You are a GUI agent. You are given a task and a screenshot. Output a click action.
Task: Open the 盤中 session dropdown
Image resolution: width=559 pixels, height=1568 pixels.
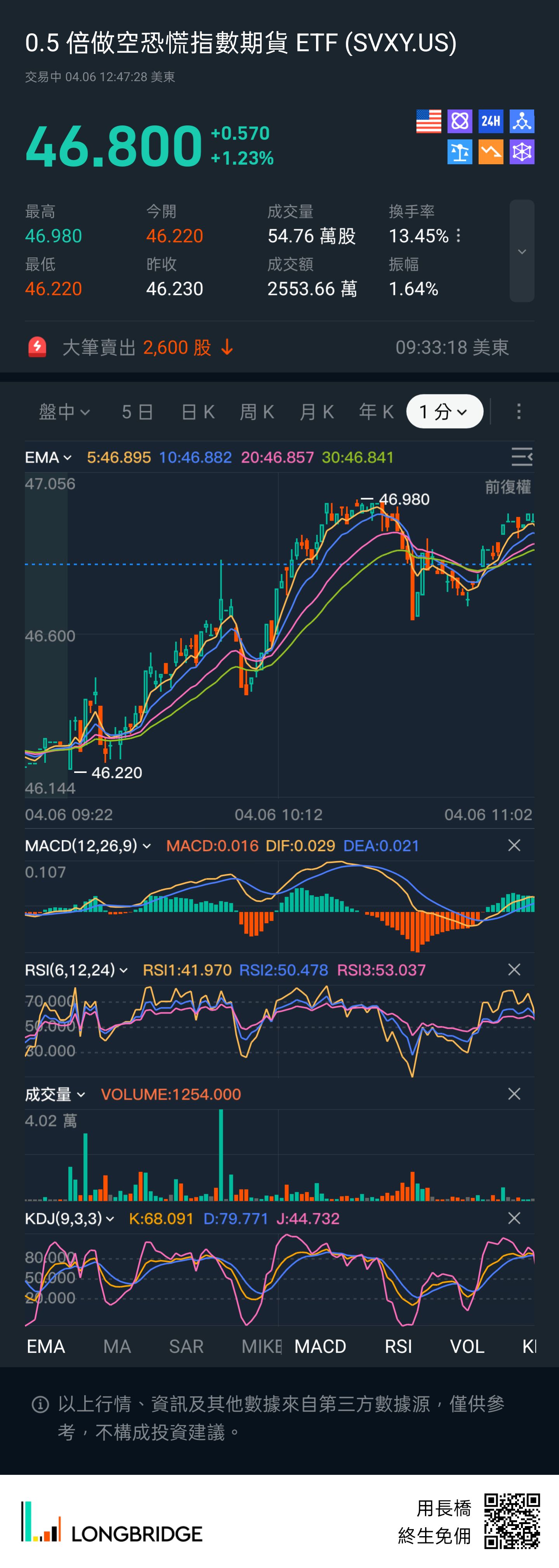point(64,412)
